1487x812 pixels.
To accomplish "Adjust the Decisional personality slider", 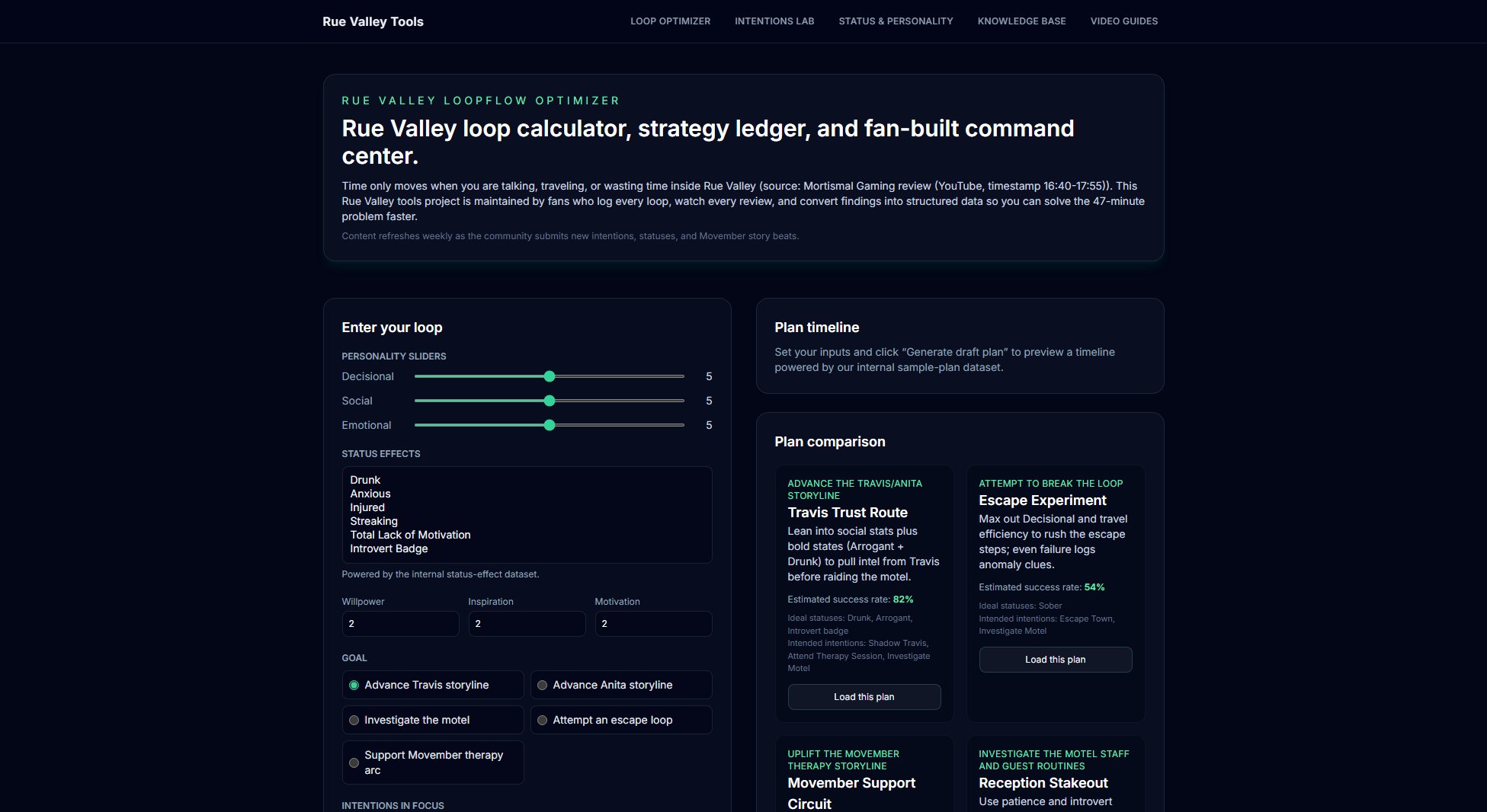I will pos(550,376).
